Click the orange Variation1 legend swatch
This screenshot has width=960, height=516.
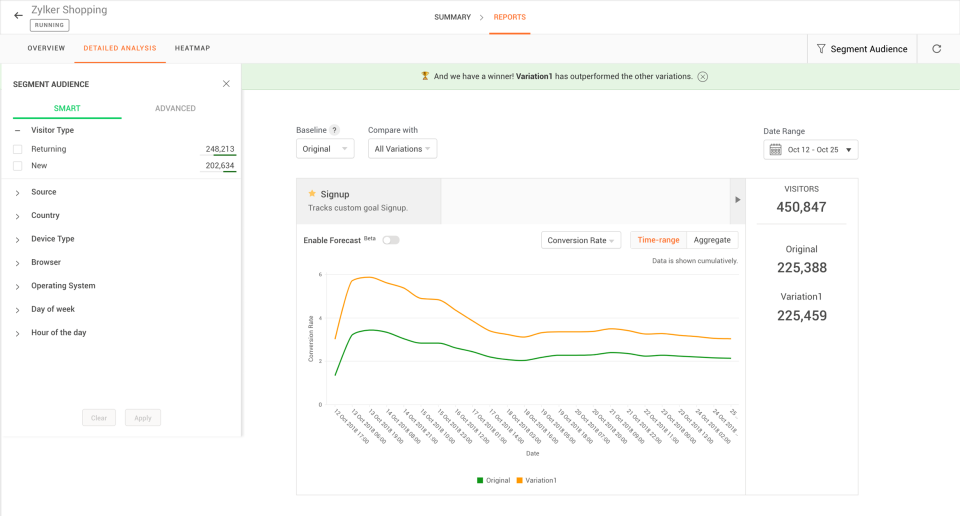coord(520,480)
